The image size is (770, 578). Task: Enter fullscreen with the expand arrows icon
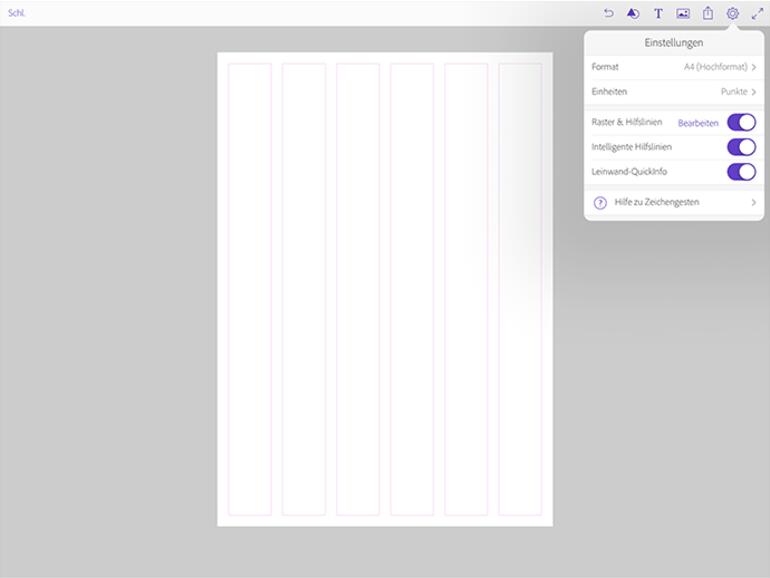point(758,14)
